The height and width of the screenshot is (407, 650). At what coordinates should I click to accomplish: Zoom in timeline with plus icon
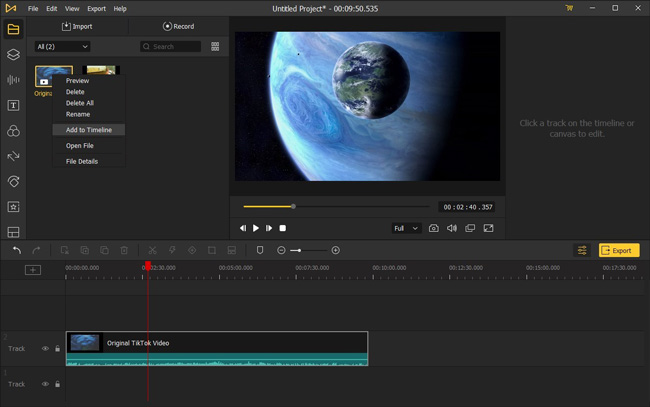pyautogui.click(x=336, y=250)
